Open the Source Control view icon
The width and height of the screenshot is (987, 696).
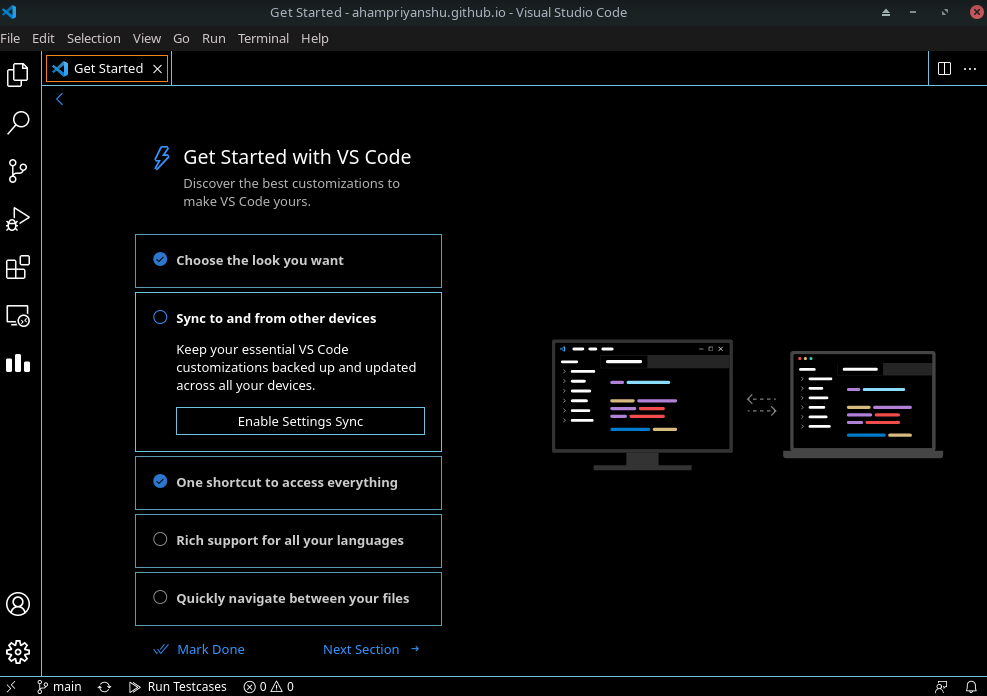tap(18, 171)
